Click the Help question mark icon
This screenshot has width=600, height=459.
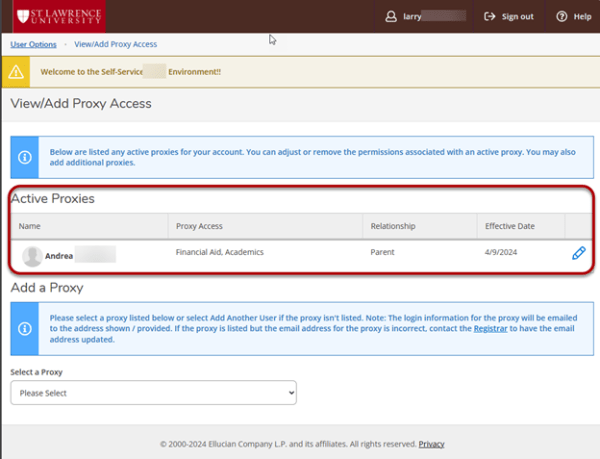(x=561, y=17)
